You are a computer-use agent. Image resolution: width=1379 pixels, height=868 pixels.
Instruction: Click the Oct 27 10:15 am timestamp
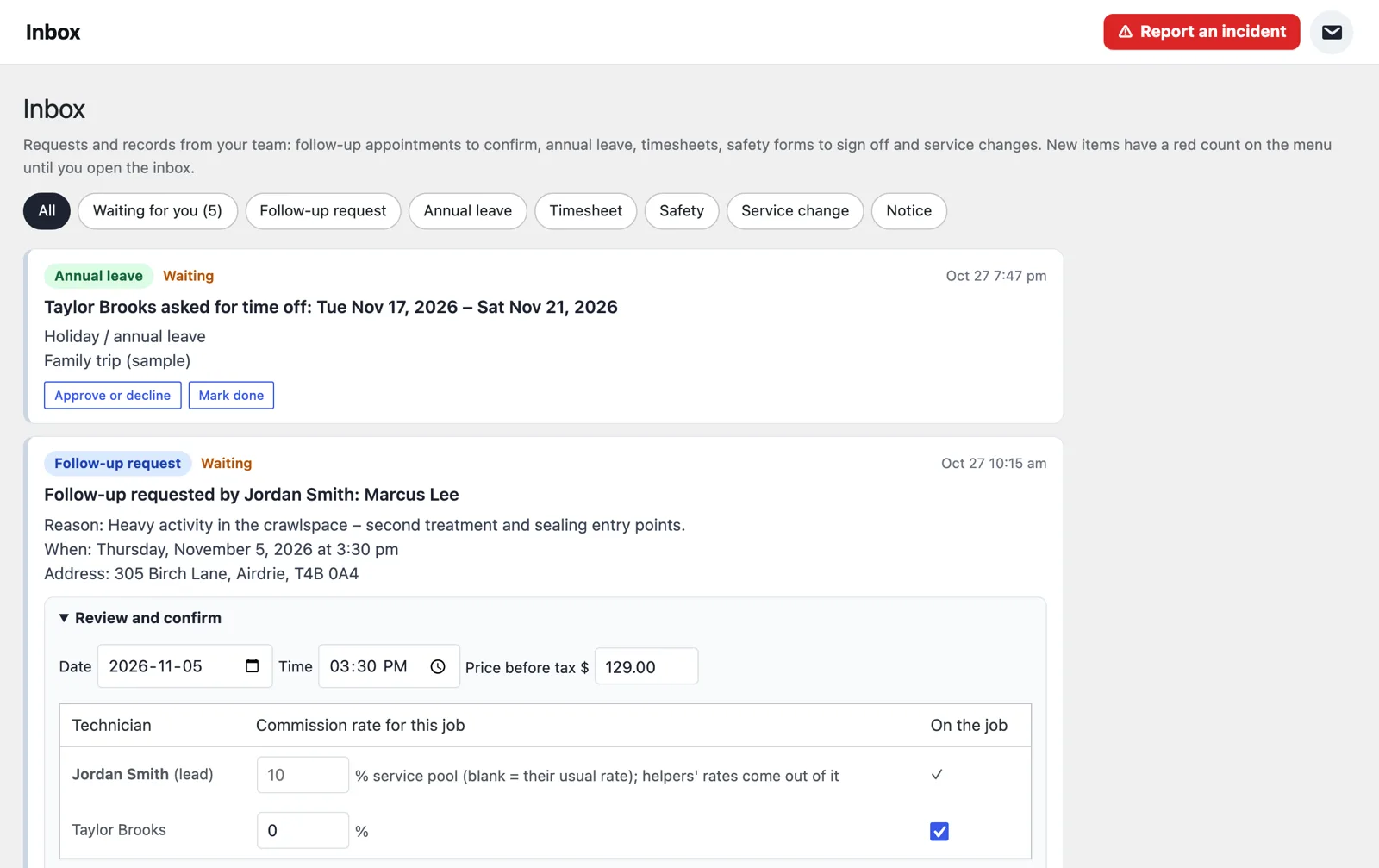click(x=994, y=463)
